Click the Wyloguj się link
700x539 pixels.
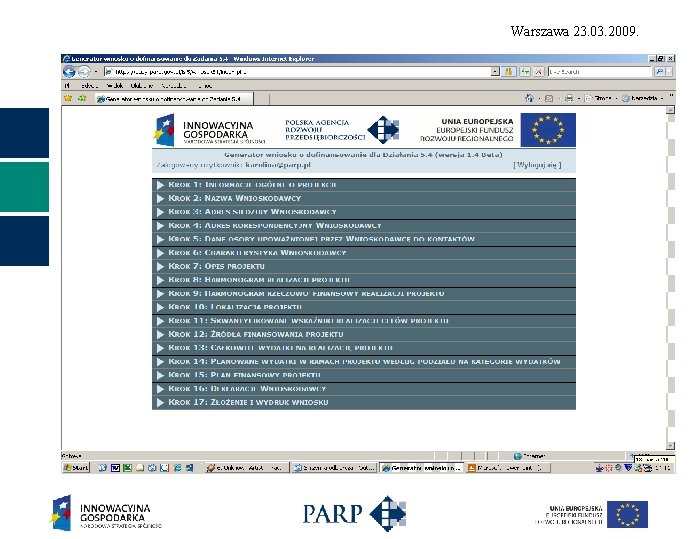click(537, 165)
